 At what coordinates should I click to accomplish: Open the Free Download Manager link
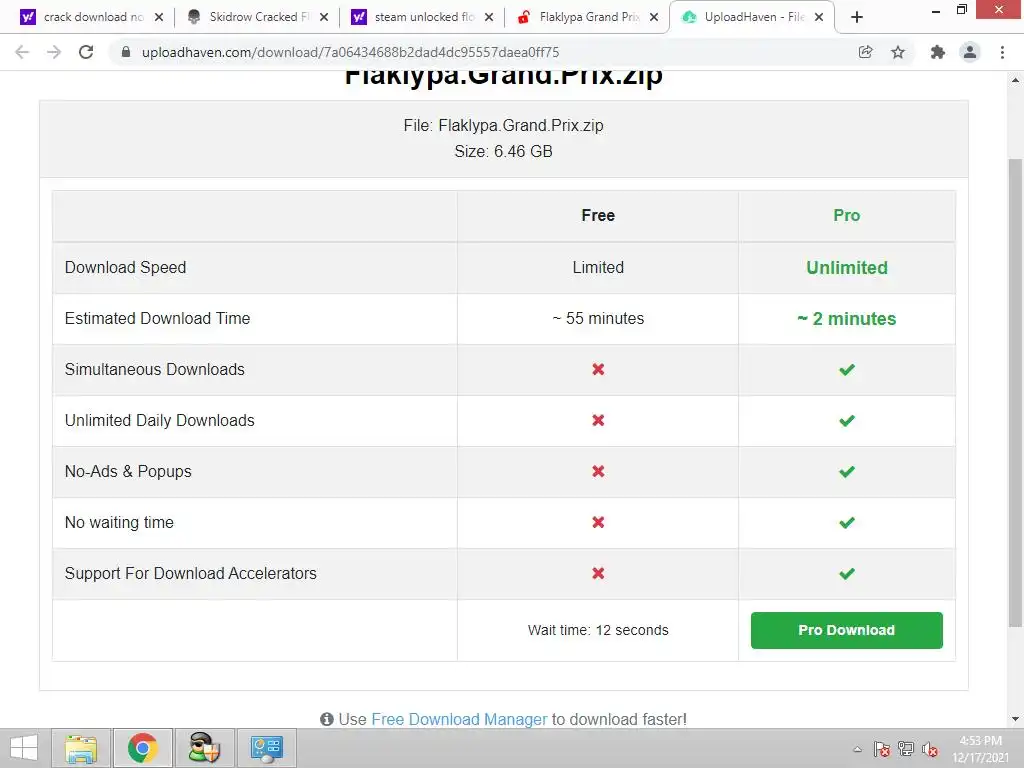[x=458, y=719]
